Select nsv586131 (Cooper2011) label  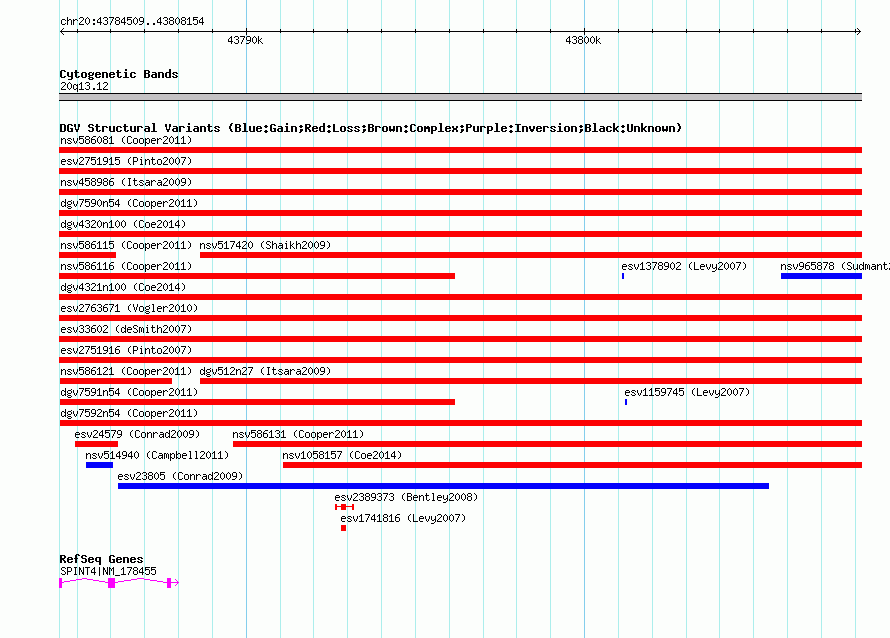(298, 434)
